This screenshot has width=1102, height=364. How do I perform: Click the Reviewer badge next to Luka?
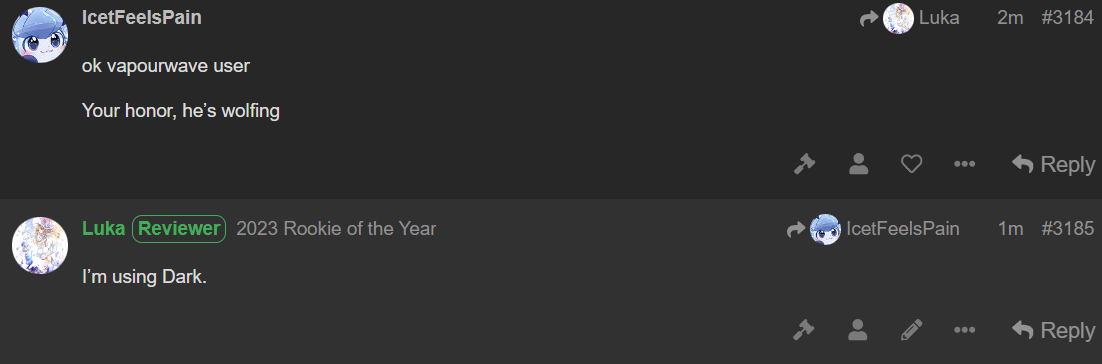(x=179, y=228)
